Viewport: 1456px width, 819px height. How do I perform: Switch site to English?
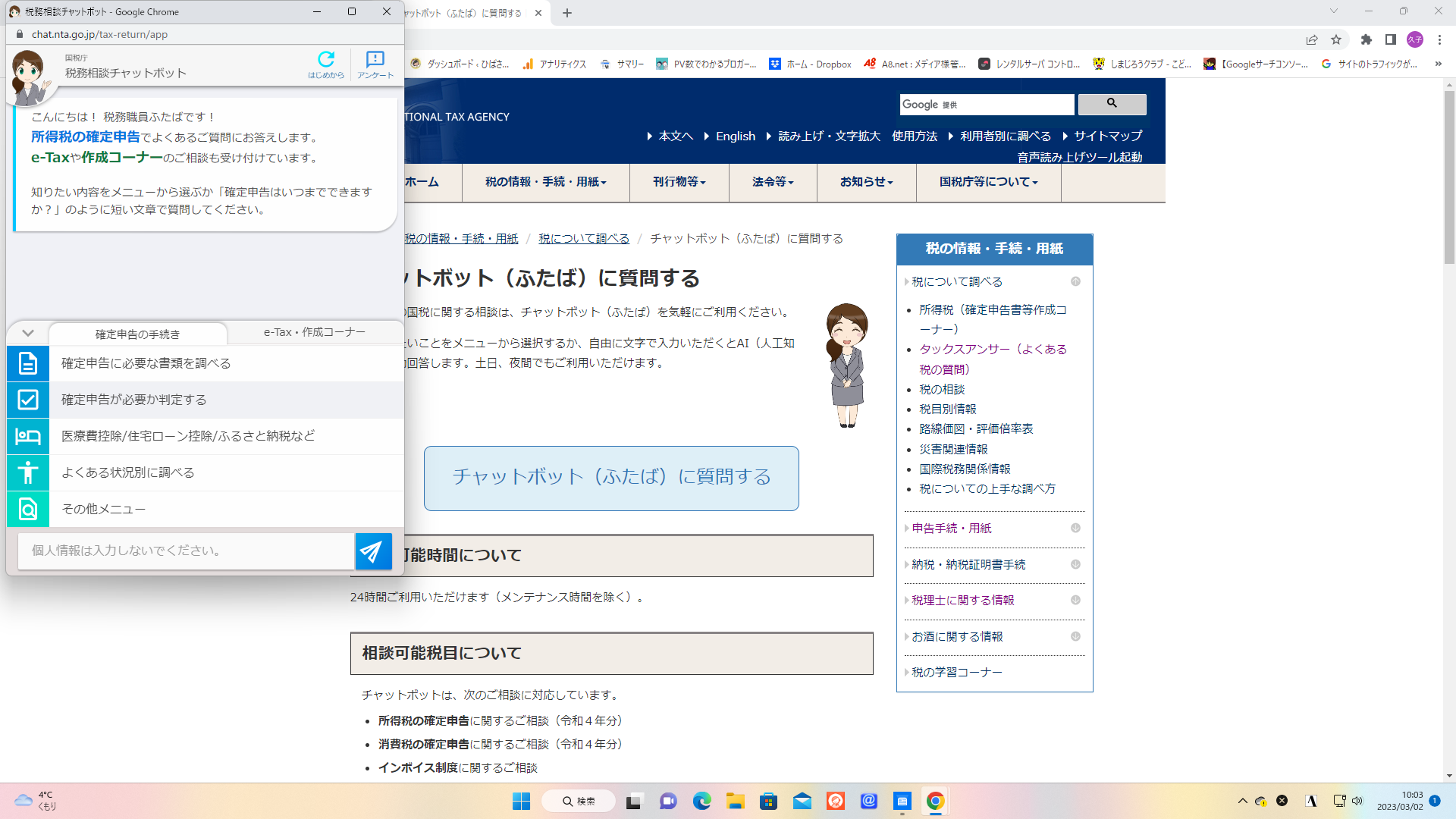pyautogui.click(x=736, y=136)
